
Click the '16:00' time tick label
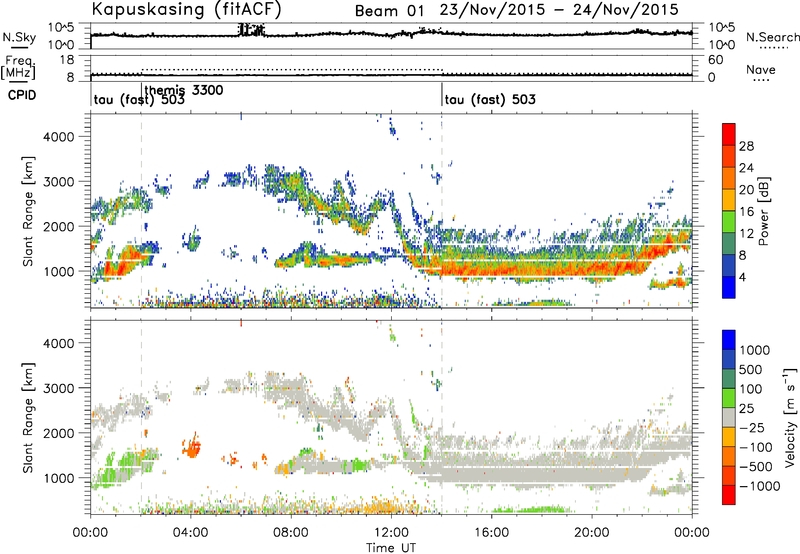(491, 533)
